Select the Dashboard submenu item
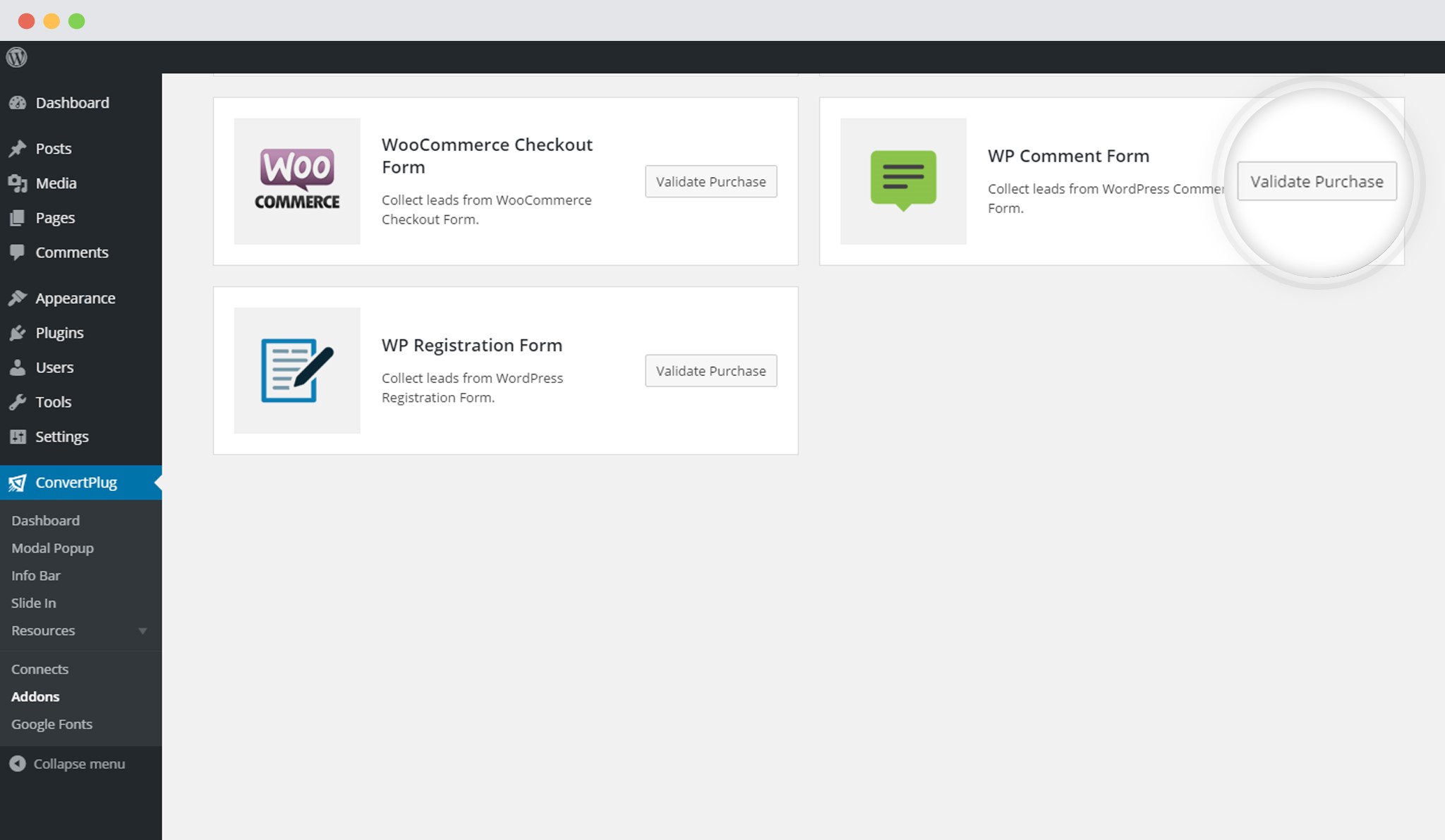Screen dimensions: 1445x840 44,520
